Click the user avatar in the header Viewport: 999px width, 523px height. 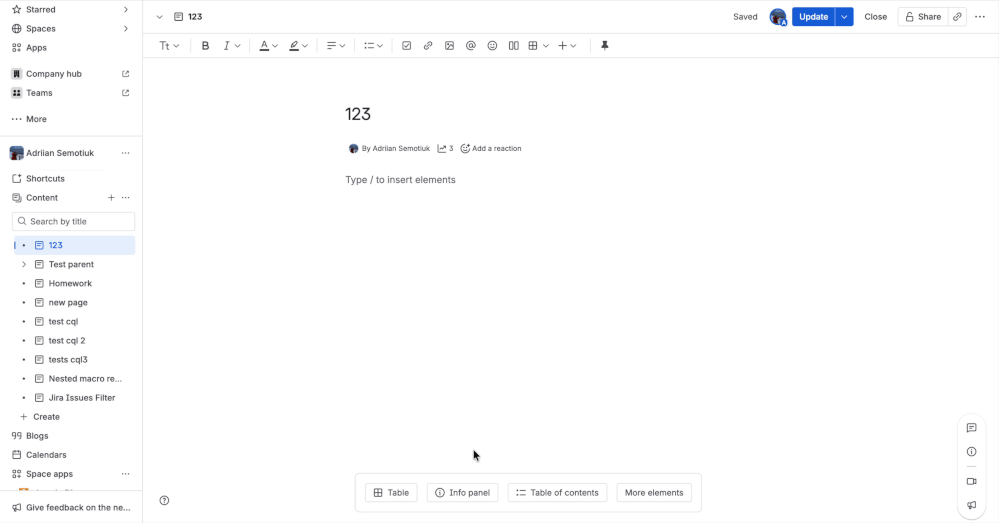click(778, 17)
